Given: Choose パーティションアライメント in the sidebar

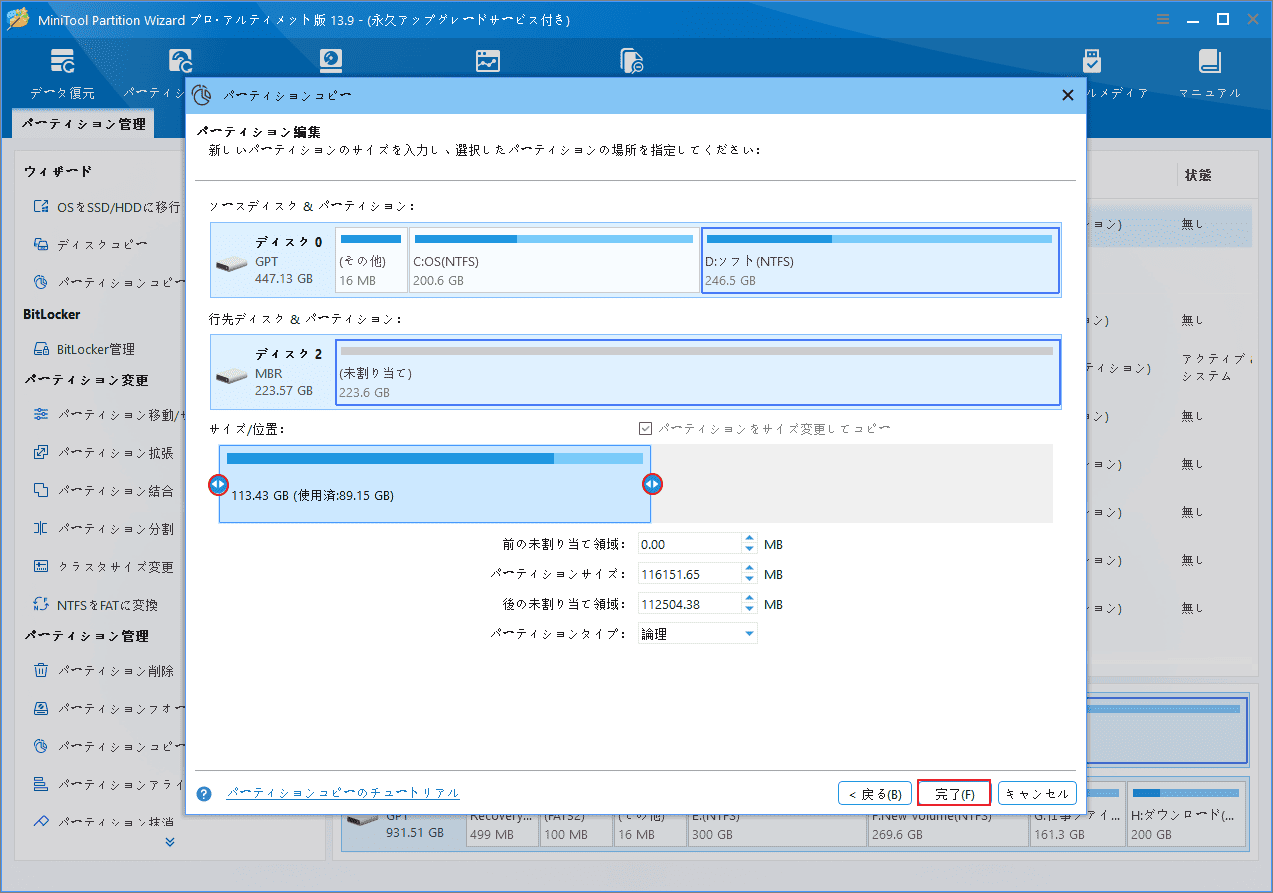Looking at the screenshot, I should click(x=108, y=784).
